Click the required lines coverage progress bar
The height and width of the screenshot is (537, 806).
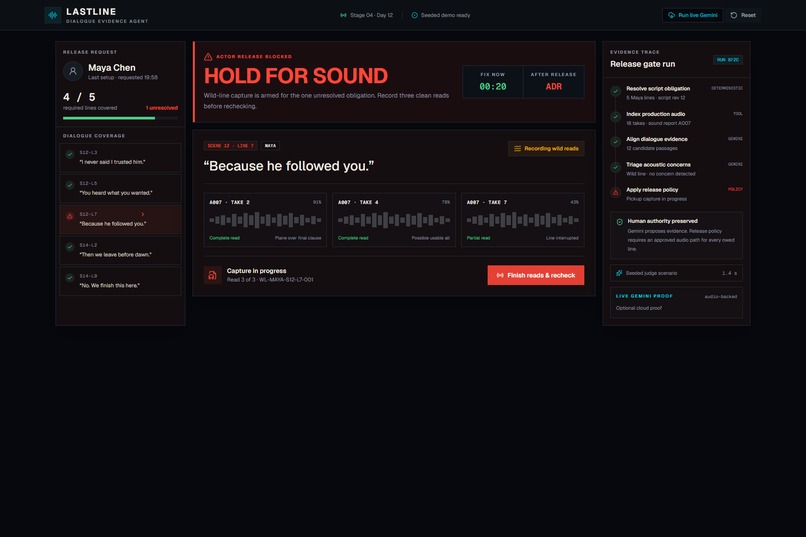(x=120, y=118)
